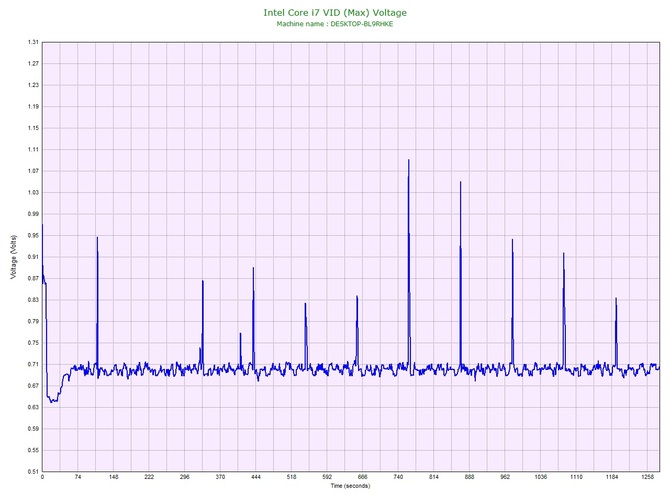Click the 1.31 y-axis tick value
This screenshot has height=503, width=670.
33,42
